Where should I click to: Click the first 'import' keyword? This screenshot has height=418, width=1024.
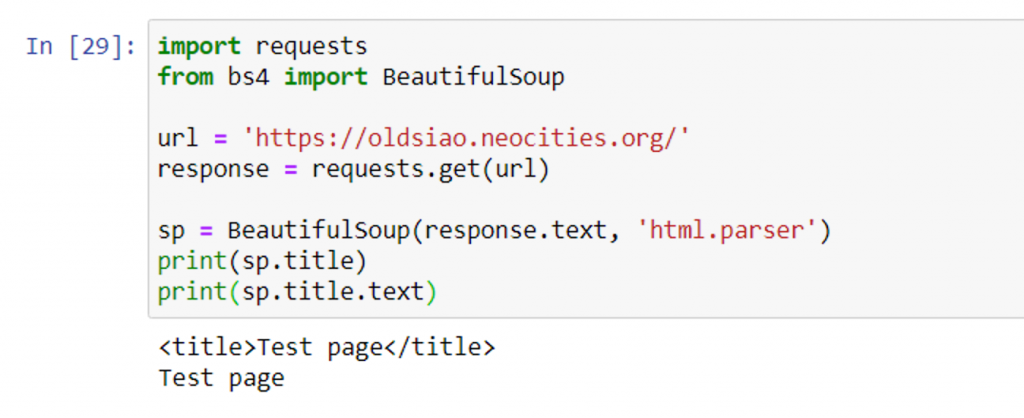pos(199,46)
